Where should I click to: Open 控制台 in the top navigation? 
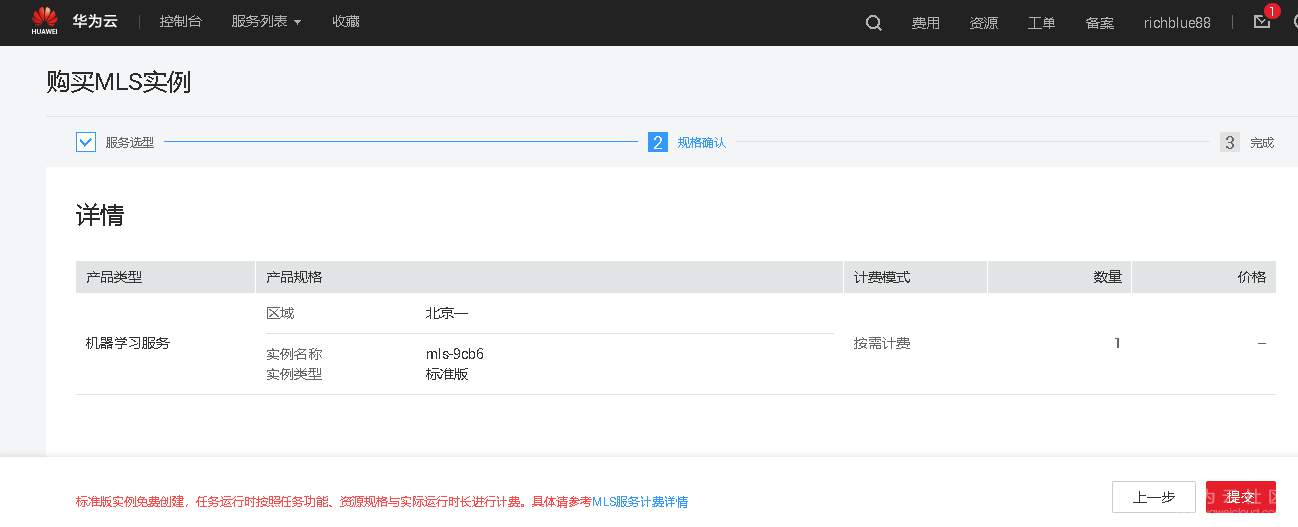[181, 21]
